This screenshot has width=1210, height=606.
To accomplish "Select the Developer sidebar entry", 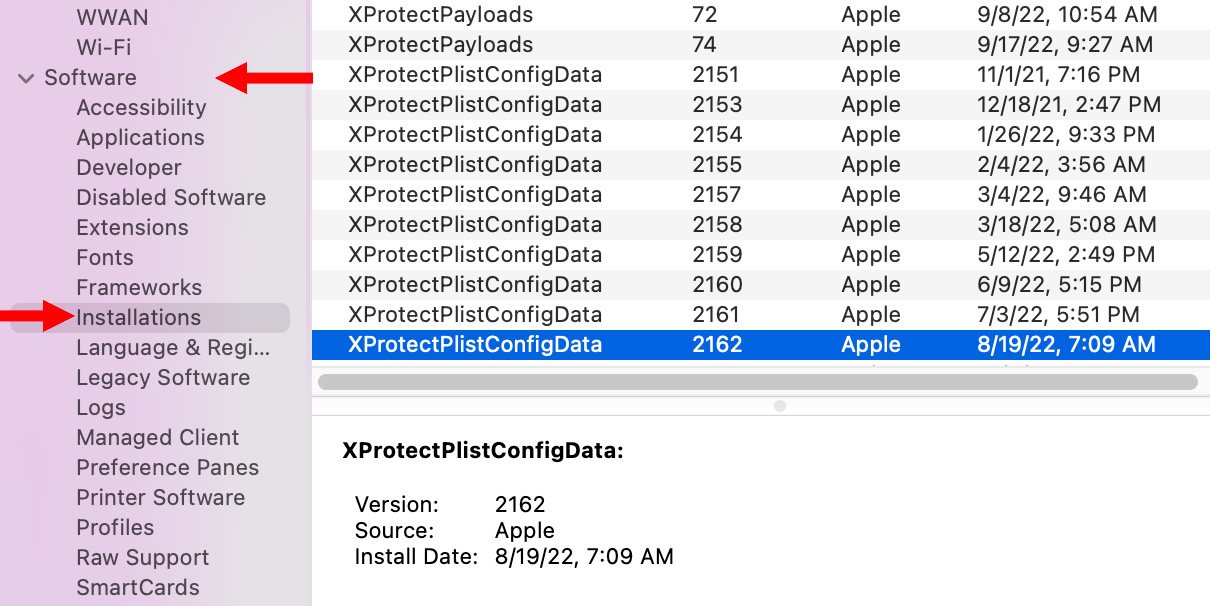I will (129, 168).
